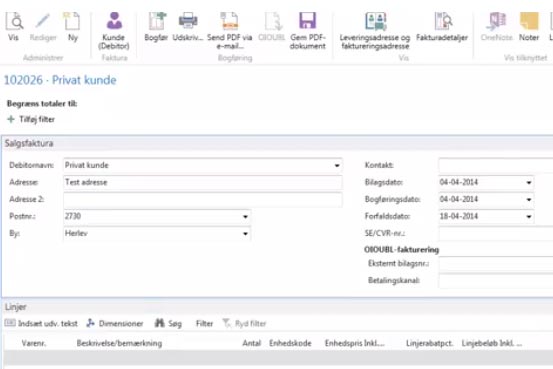The width and height of the screenshot is (553, 369).
Task: Click into the Kontakt field
Action: click(x=496, y=165)
